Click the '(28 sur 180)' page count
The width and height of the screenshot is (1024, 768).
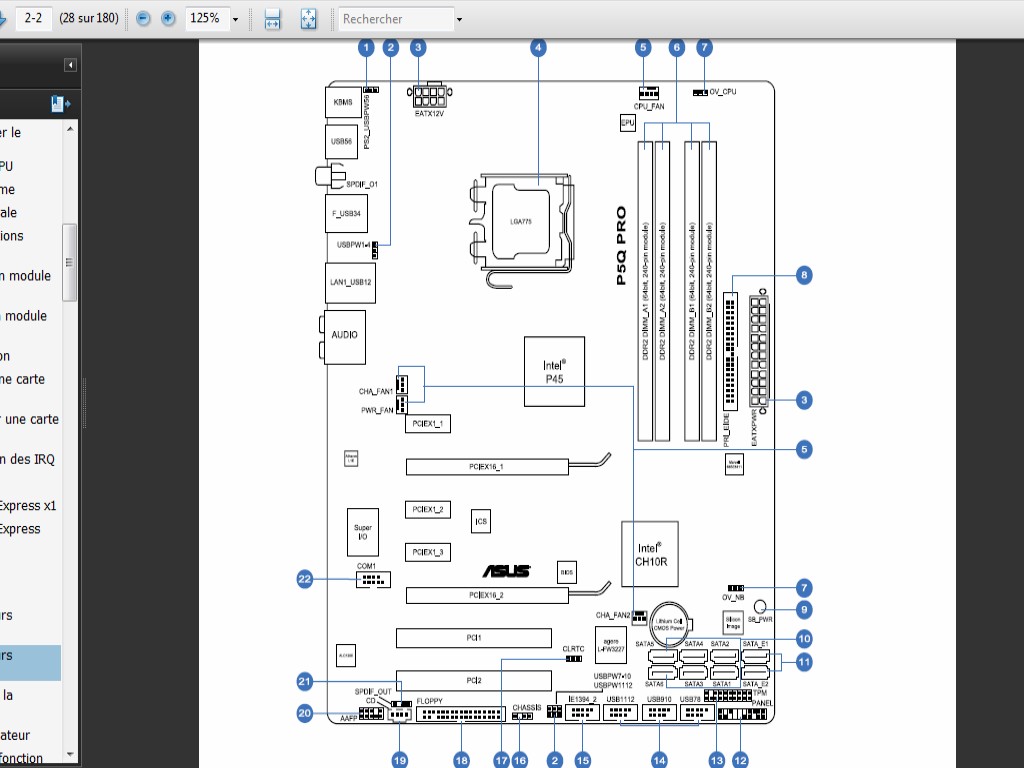pyautogui.click(x=89, y=18)
